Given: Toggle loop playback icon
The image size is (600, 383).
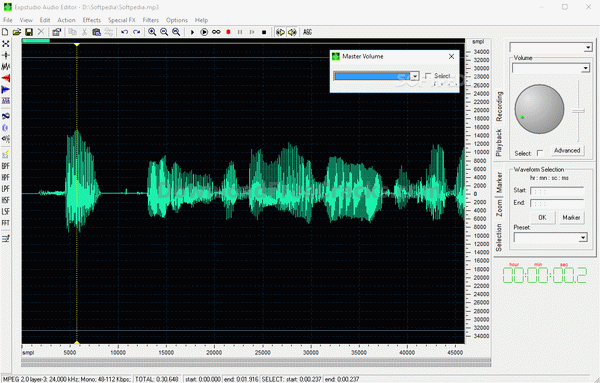Looking at the screenshot, I should point(216,32).
